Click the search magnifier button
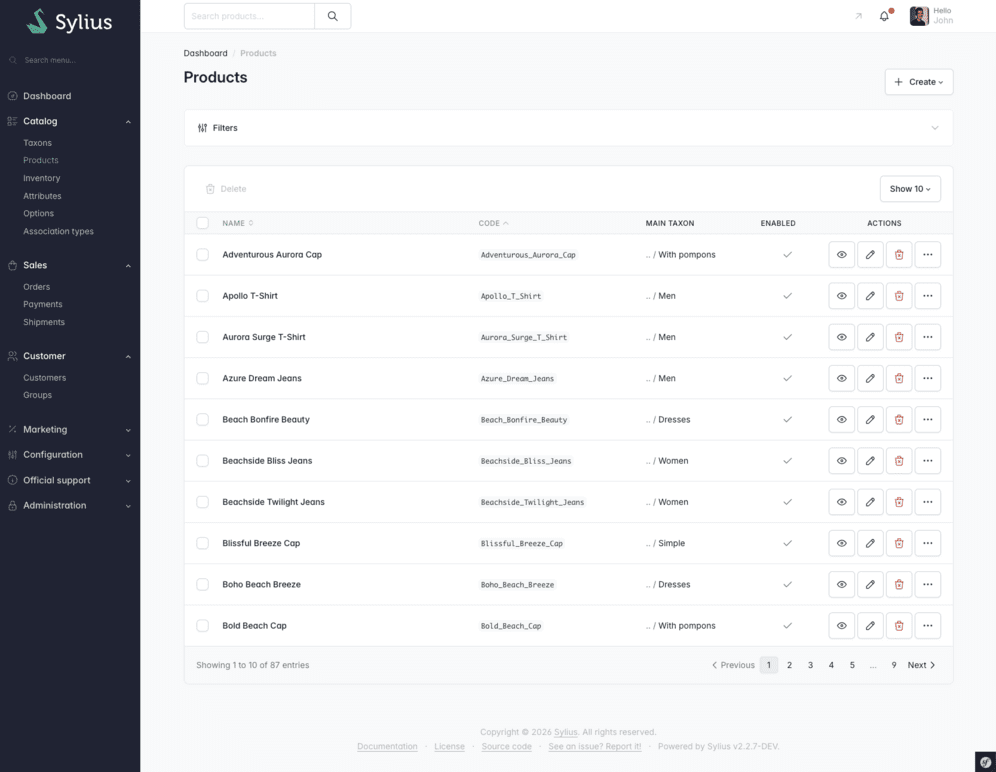Screen dimensions: 996x772 pos(332,16)
